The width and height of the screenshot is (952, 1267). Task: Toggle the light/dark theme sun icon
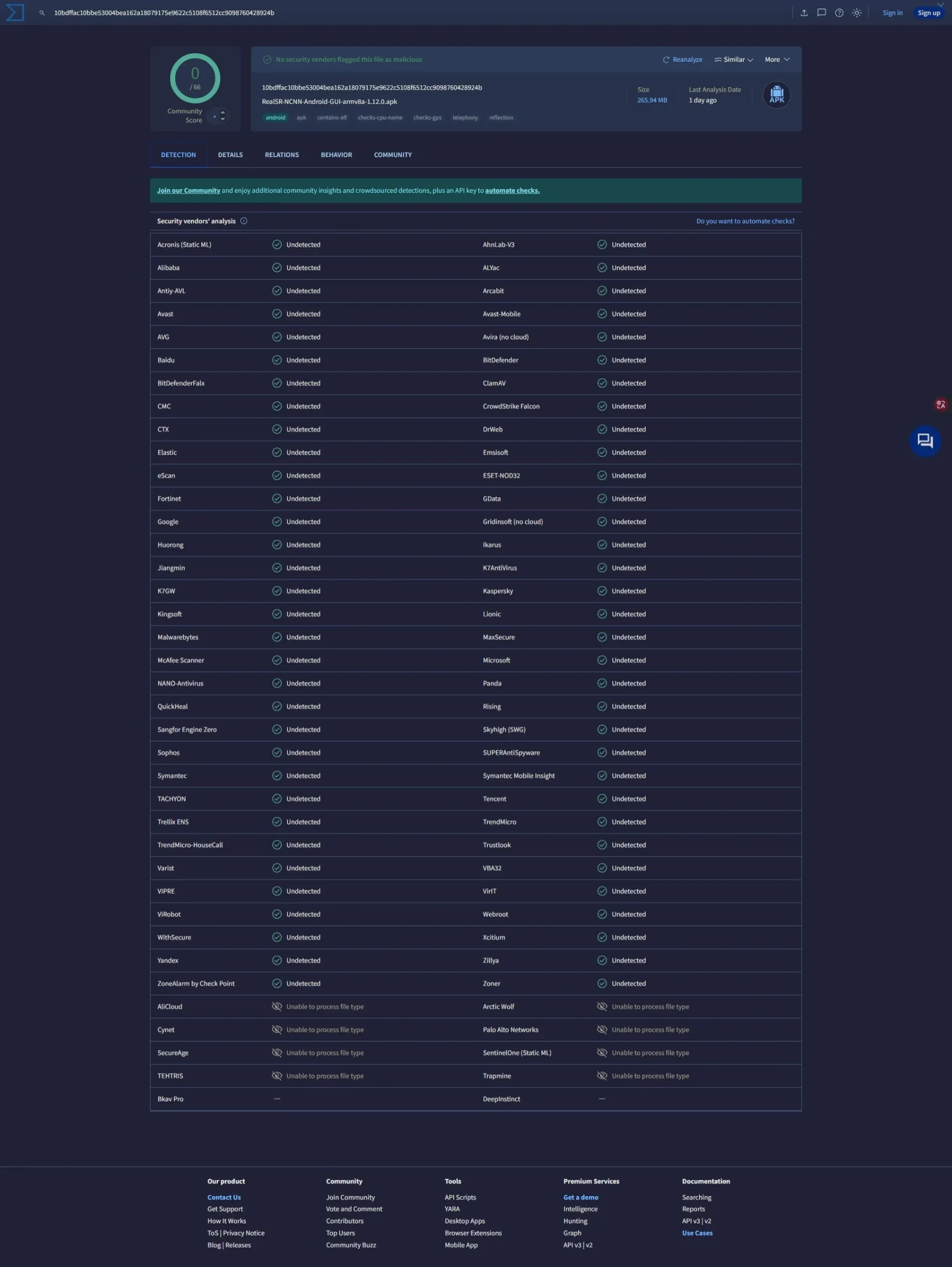point(856,13)
